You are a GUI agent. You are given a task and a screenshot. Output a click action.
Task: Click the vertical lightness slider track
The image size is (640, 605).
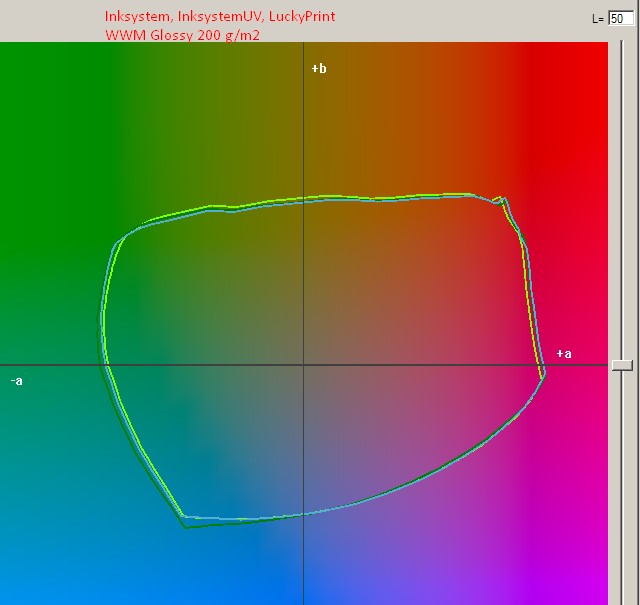622,322
